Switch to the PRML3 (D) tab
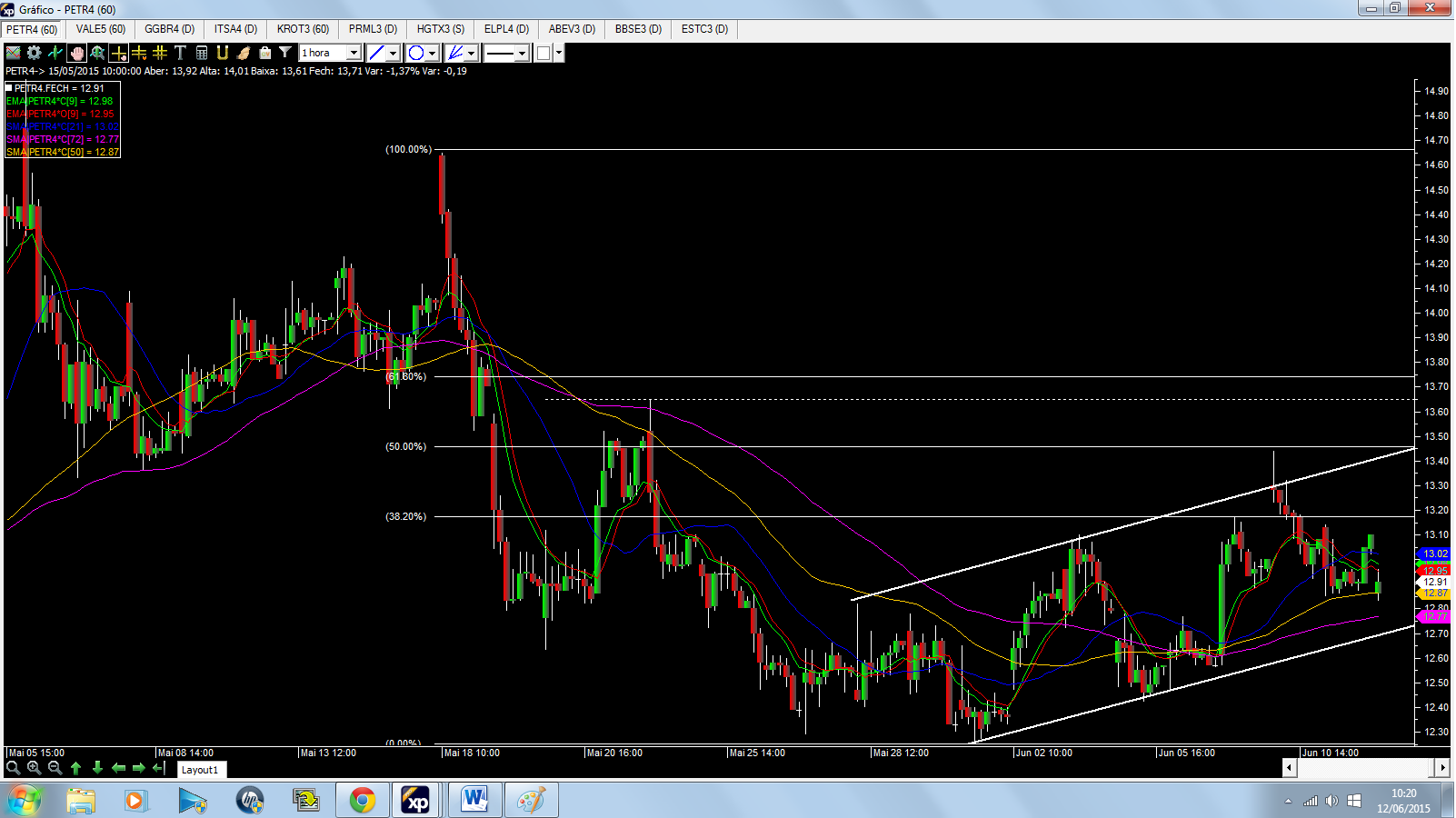 click(x=374, y=29)
